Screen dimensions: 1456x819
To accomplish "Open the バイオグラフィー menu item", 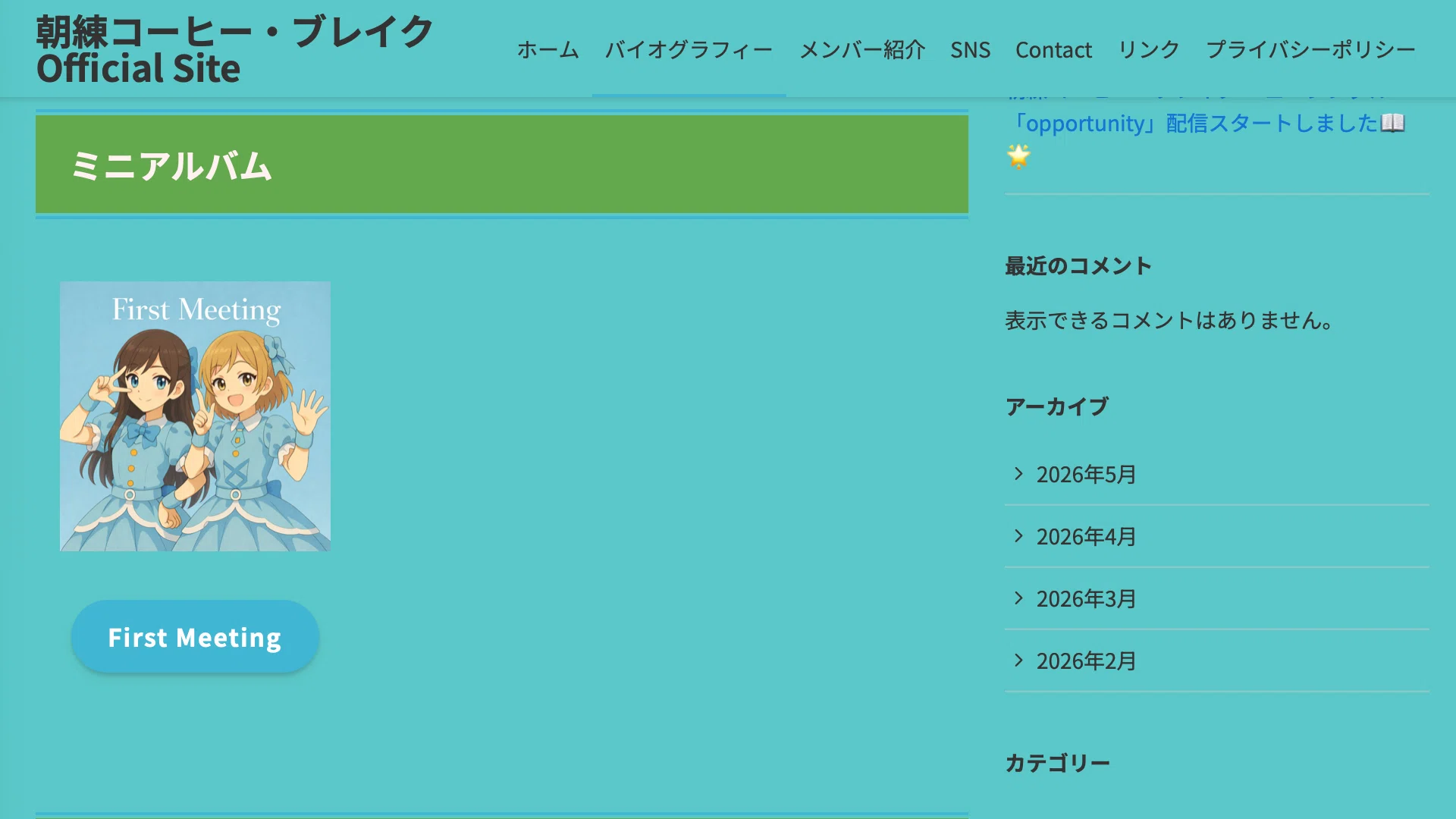I will click(x=689, y=50).
